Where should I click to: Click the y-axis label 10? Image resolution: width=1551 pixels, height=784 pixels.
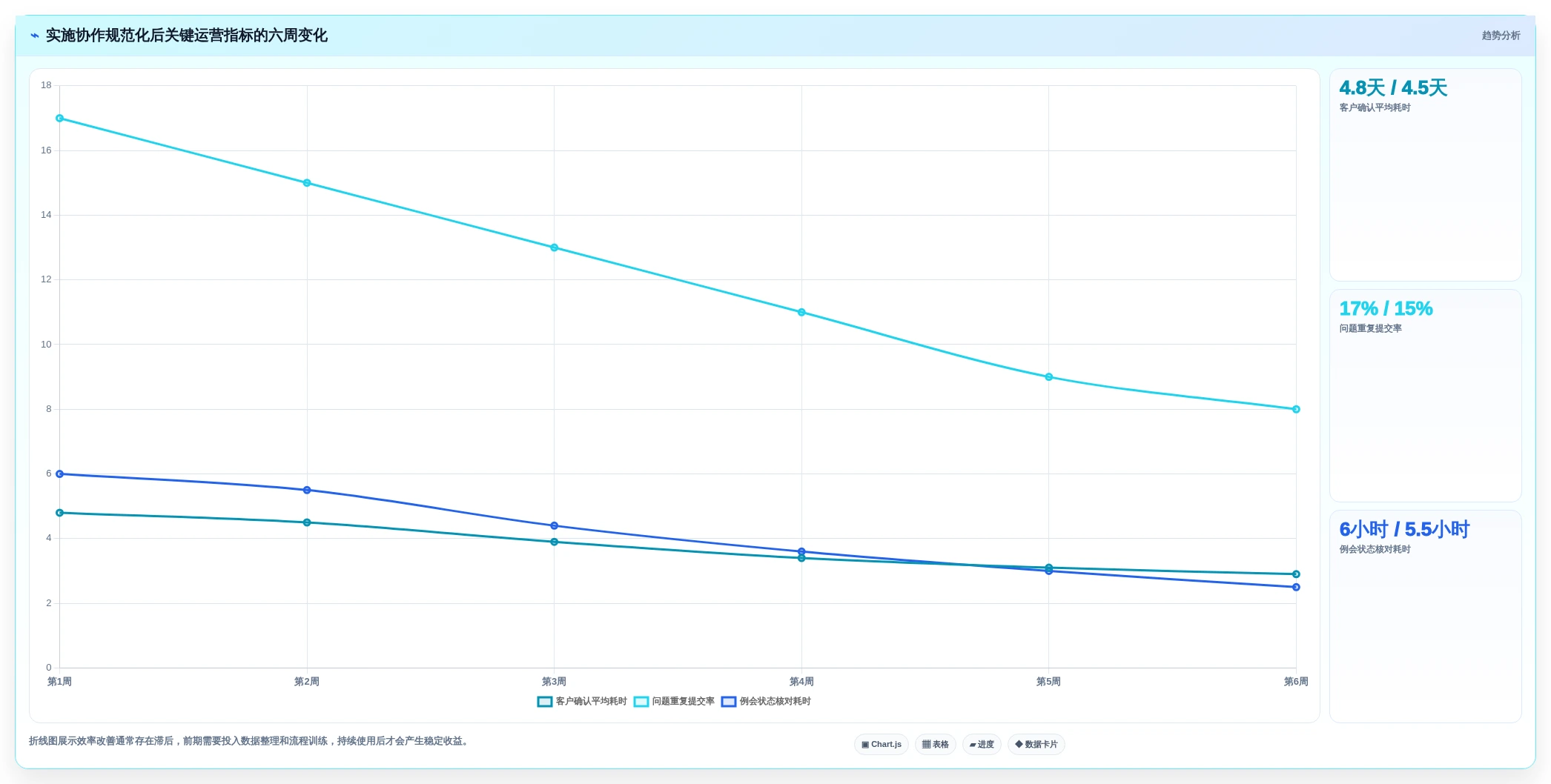point(46,345)
